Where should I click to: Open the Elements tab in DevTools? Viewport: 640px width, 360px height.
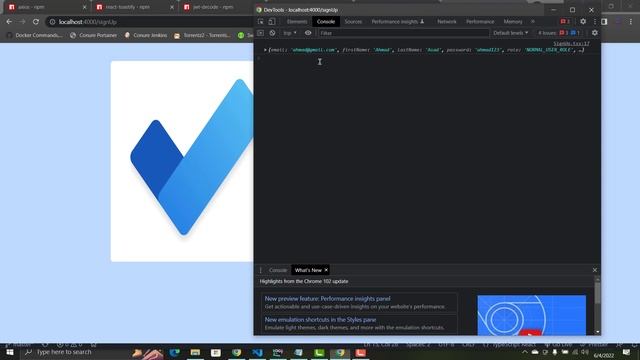click(x=297, y=22)
